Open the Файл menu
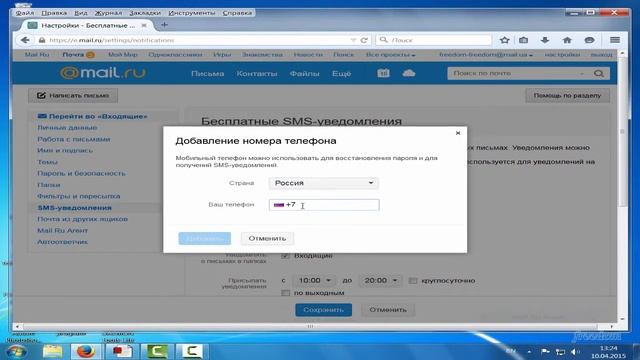The height and width of the screenshot is (360, 640). (25, 13)
